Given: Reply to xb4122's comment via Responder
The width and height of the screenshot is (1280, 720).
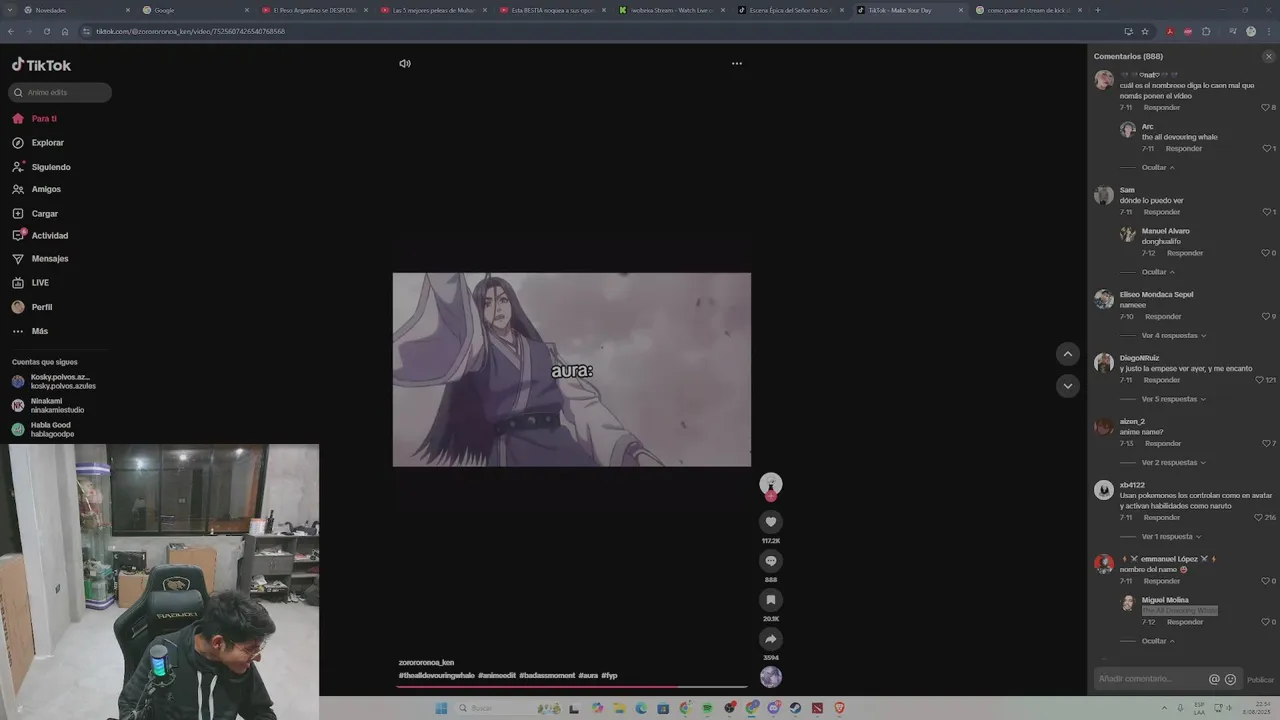Looking at the screenshot, I should (1162, 517).
